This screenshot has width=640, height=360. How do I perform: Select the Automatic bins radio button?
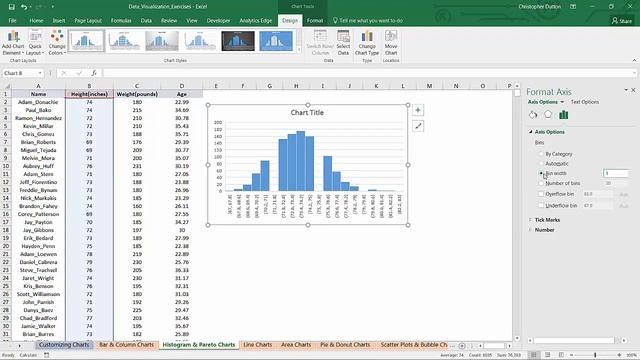point(541,164)
